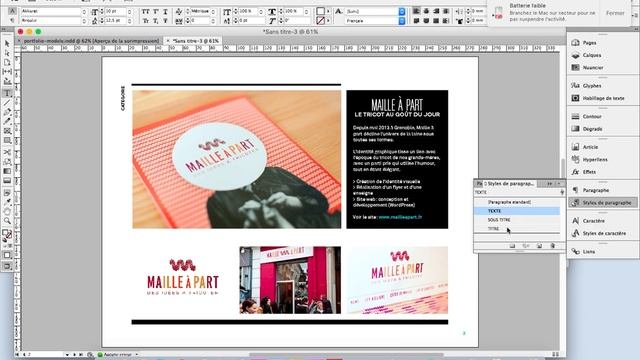Select the Zoom magnifier tool
This screenshot has width=640, height=360.
(x=7, y=221)
